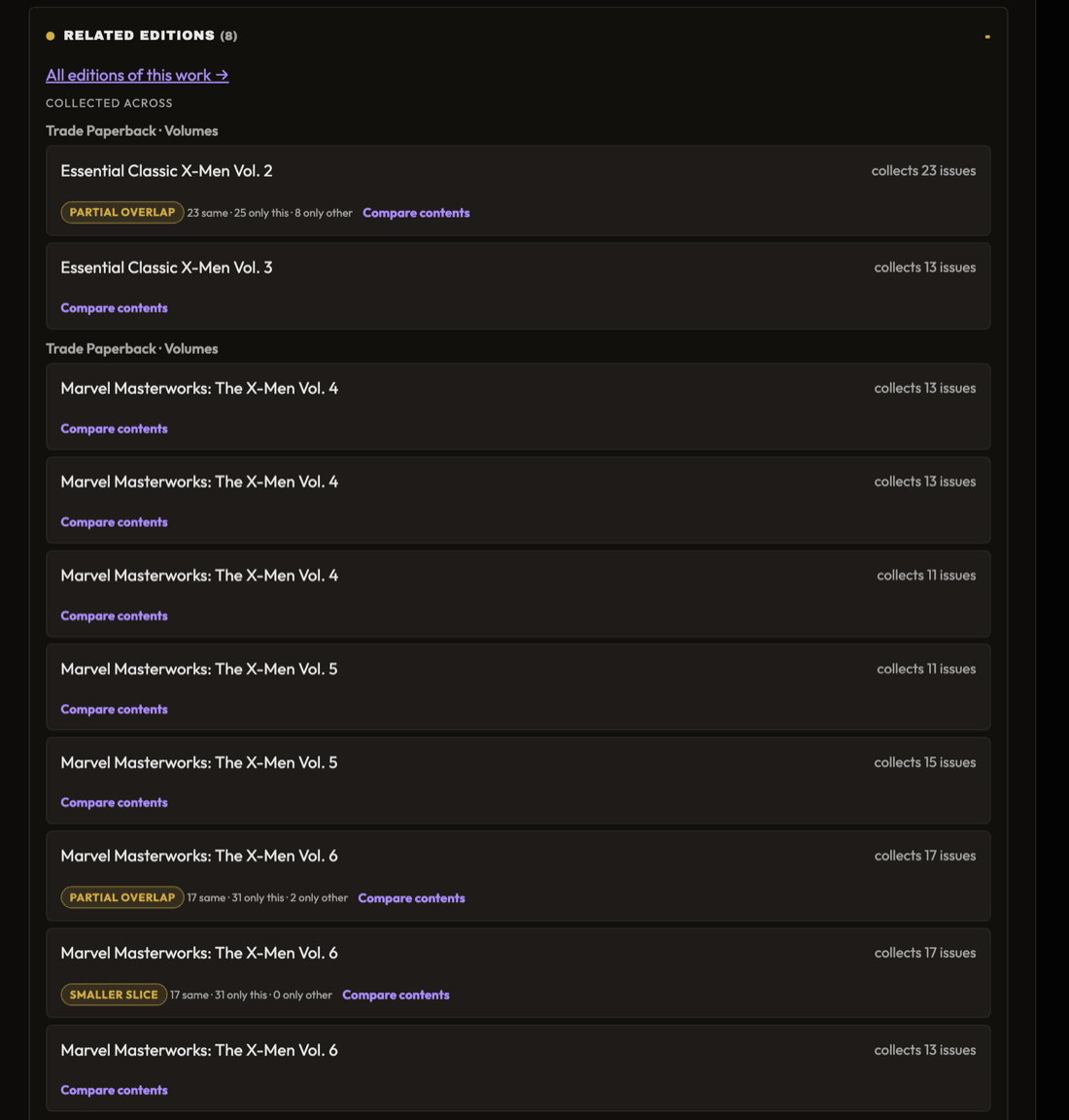Open the Essential Classic X-Men Vol. 3 title
The width and height of the screenshot is (1069, 1120).
[166, 267]
